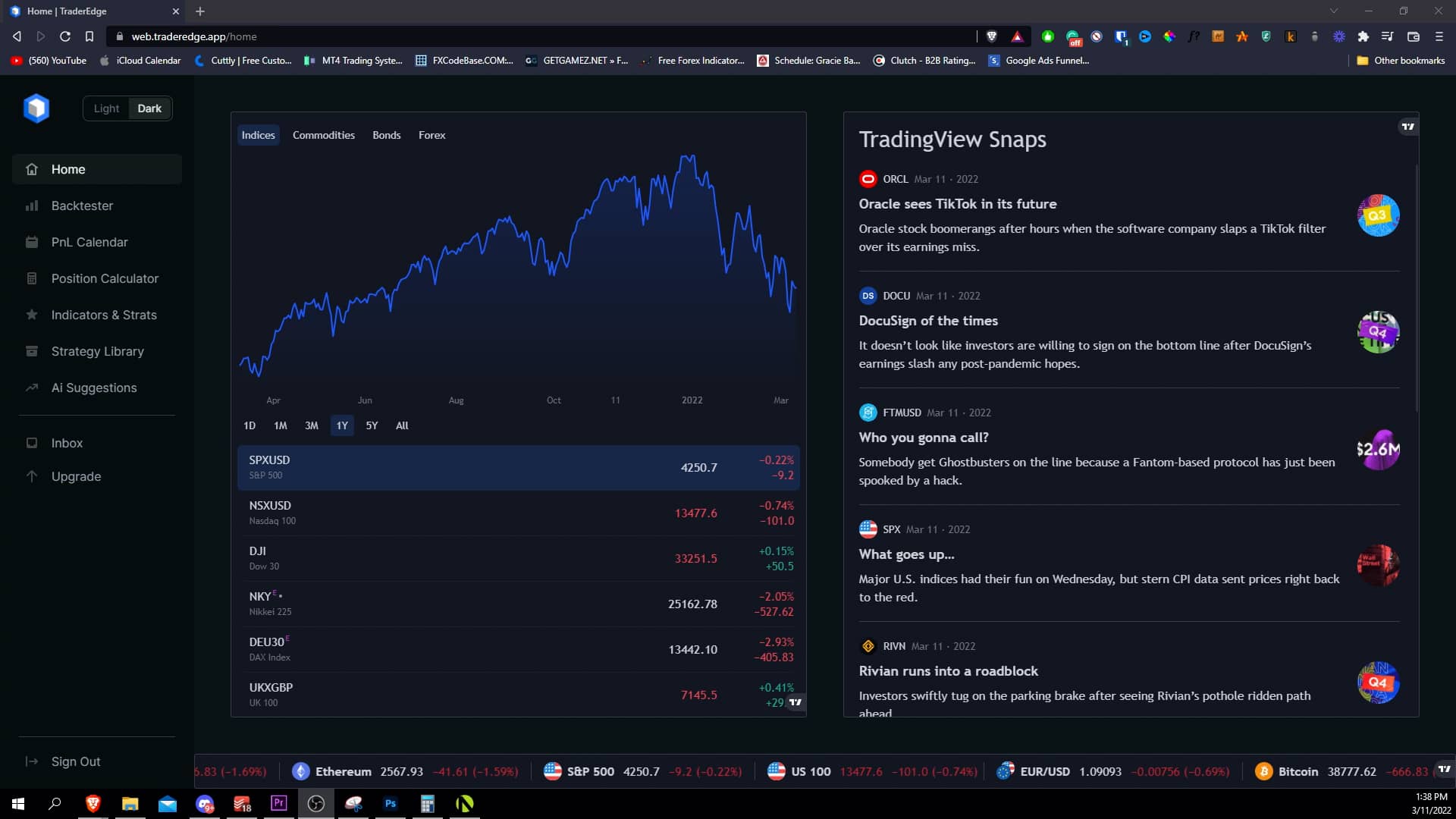
Task: Select the All time range
Action: (x=402, y=425)
